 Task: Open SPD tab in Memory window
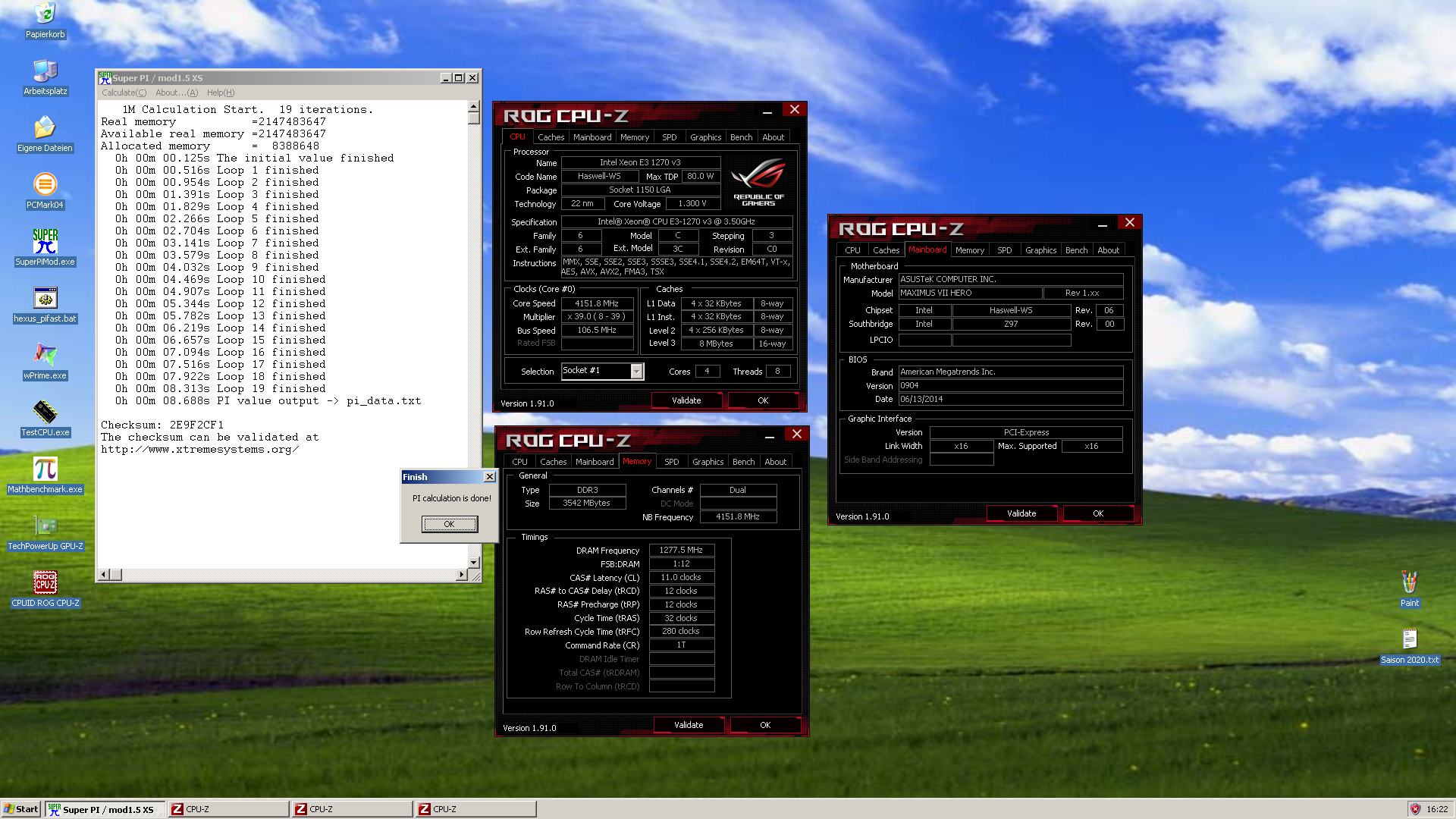[672, 462]
